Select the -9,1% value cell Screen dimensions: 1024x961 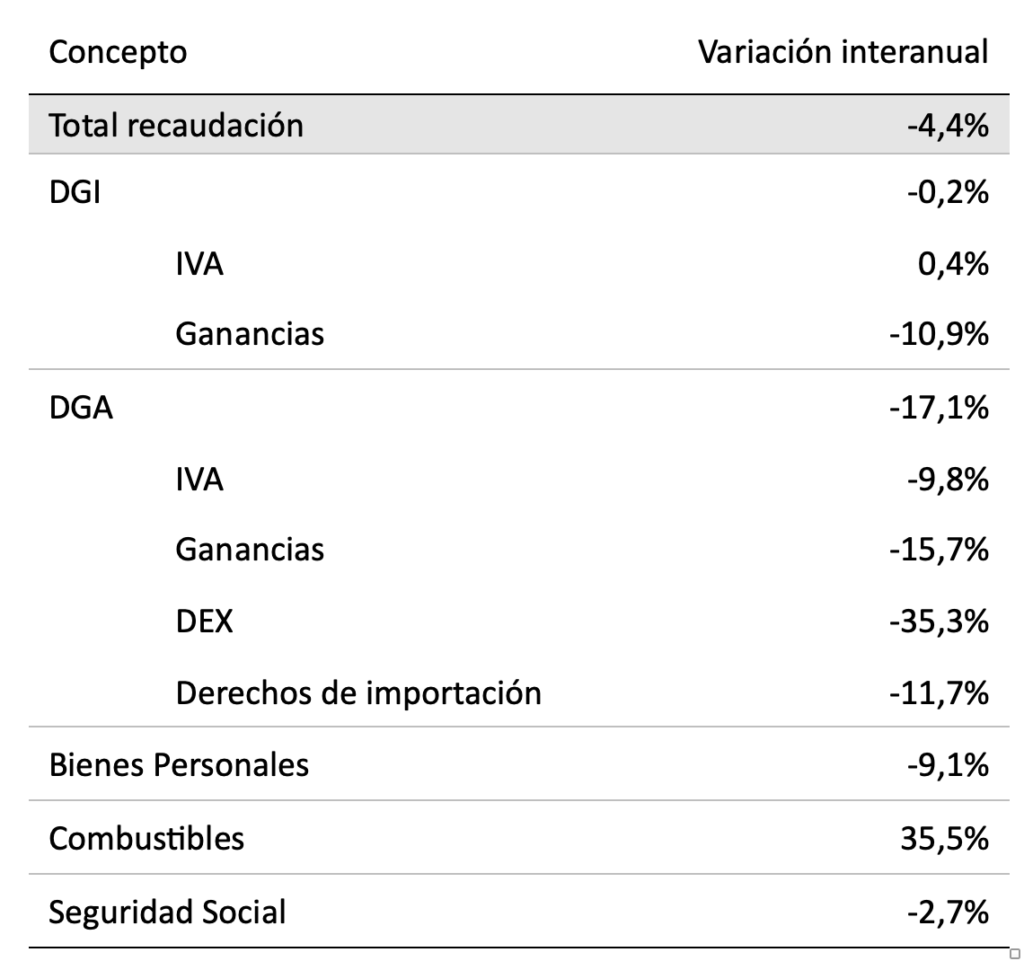point(947,765)
